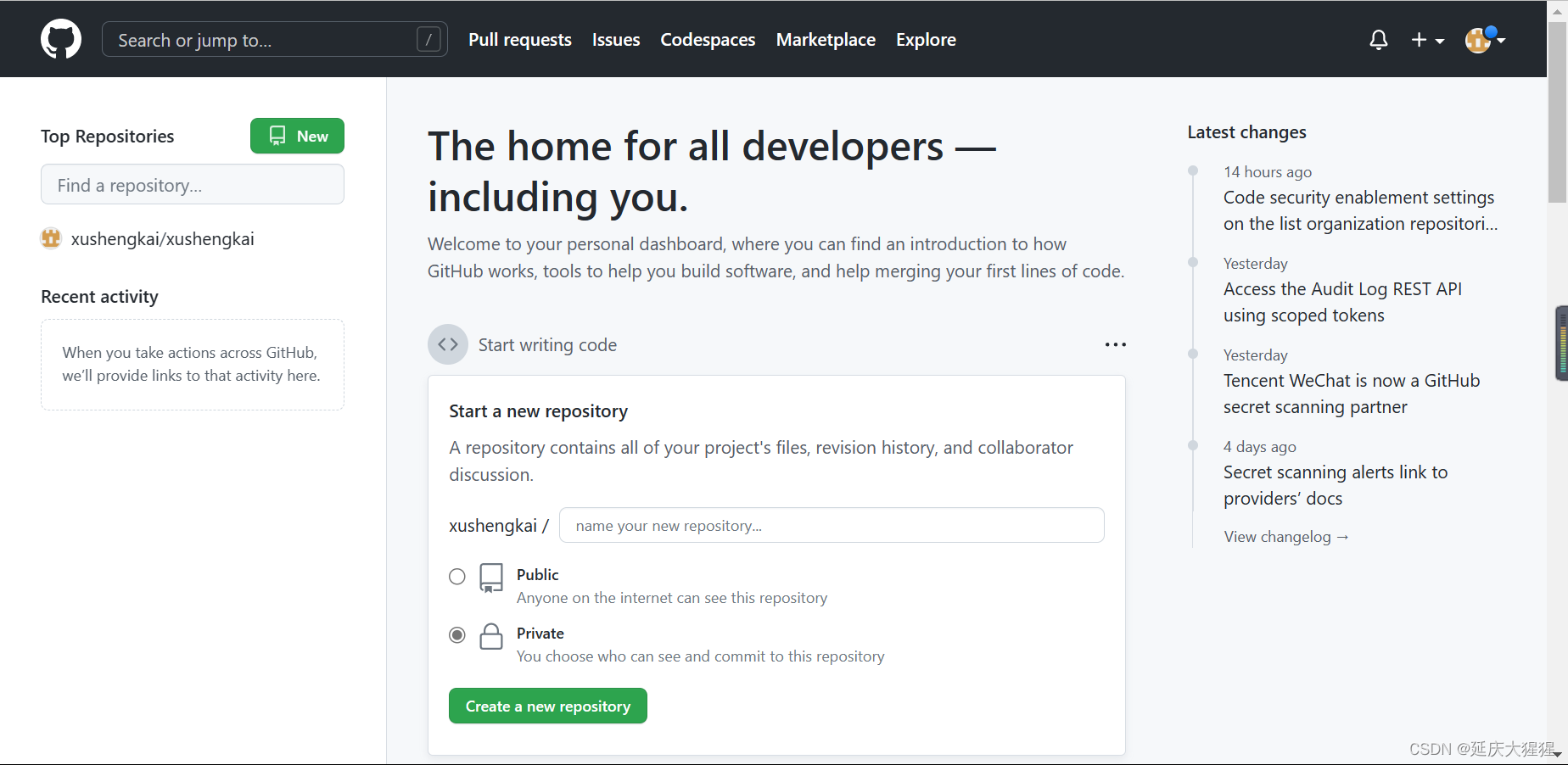Click the Start a new repository heading
The width and height of the screenshot is (1568, 765).
[x=539, y=411]
